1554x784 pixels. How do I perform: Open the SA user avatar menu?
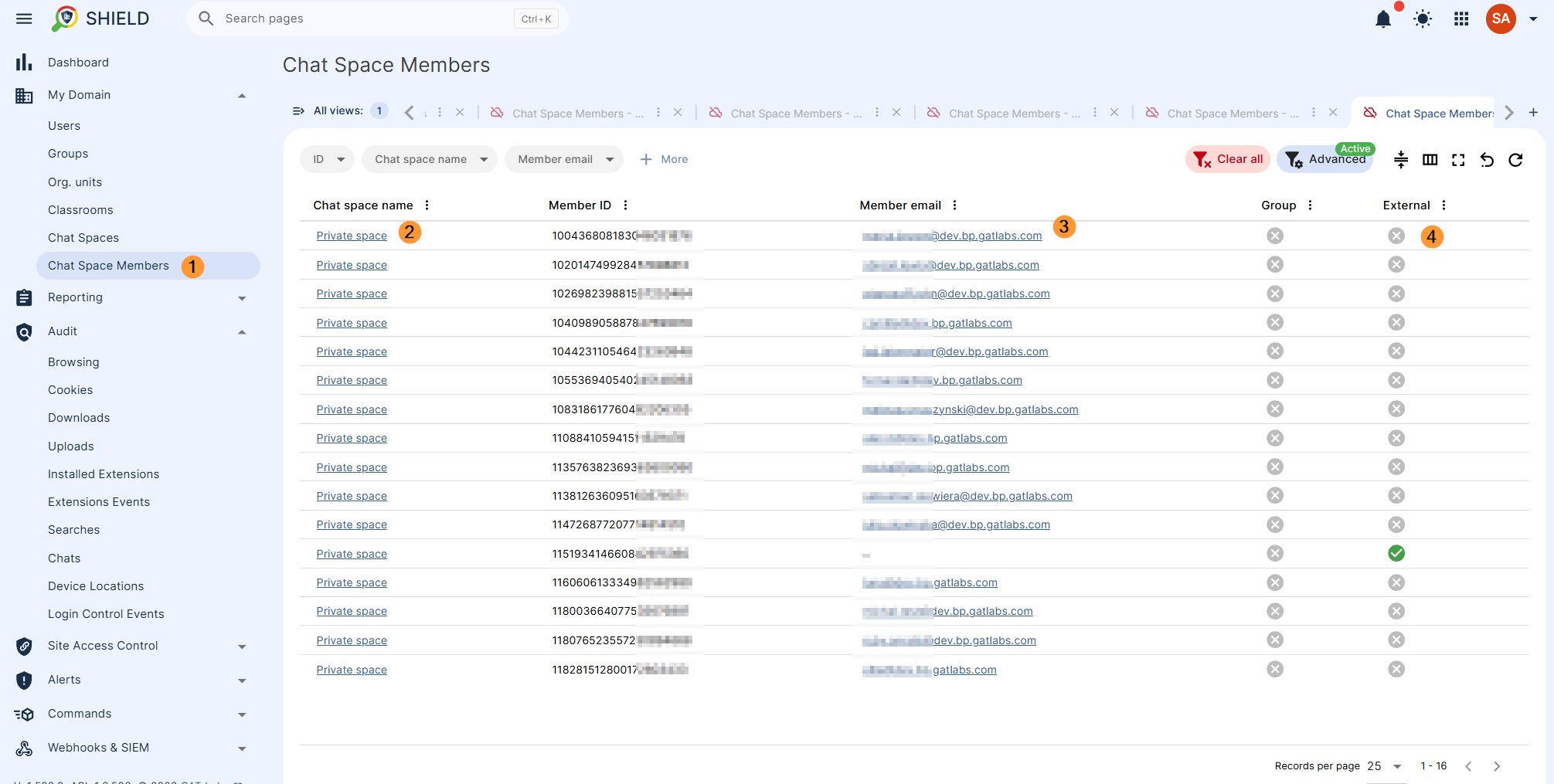[1501, 19]
